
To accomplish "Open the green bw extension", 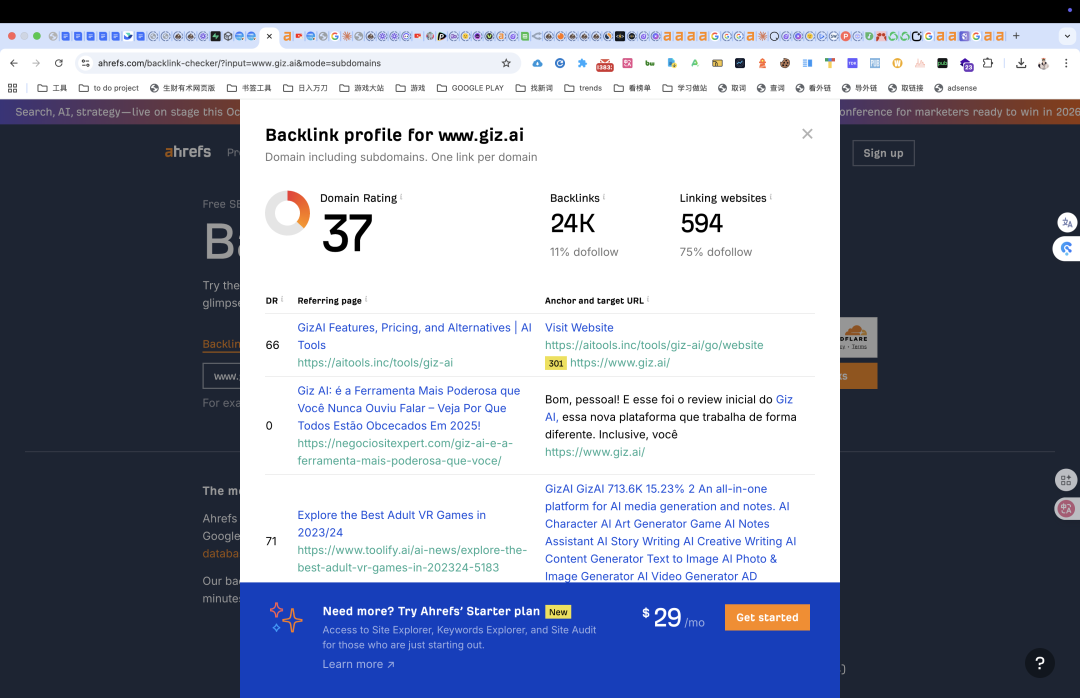I will point(650,63).
